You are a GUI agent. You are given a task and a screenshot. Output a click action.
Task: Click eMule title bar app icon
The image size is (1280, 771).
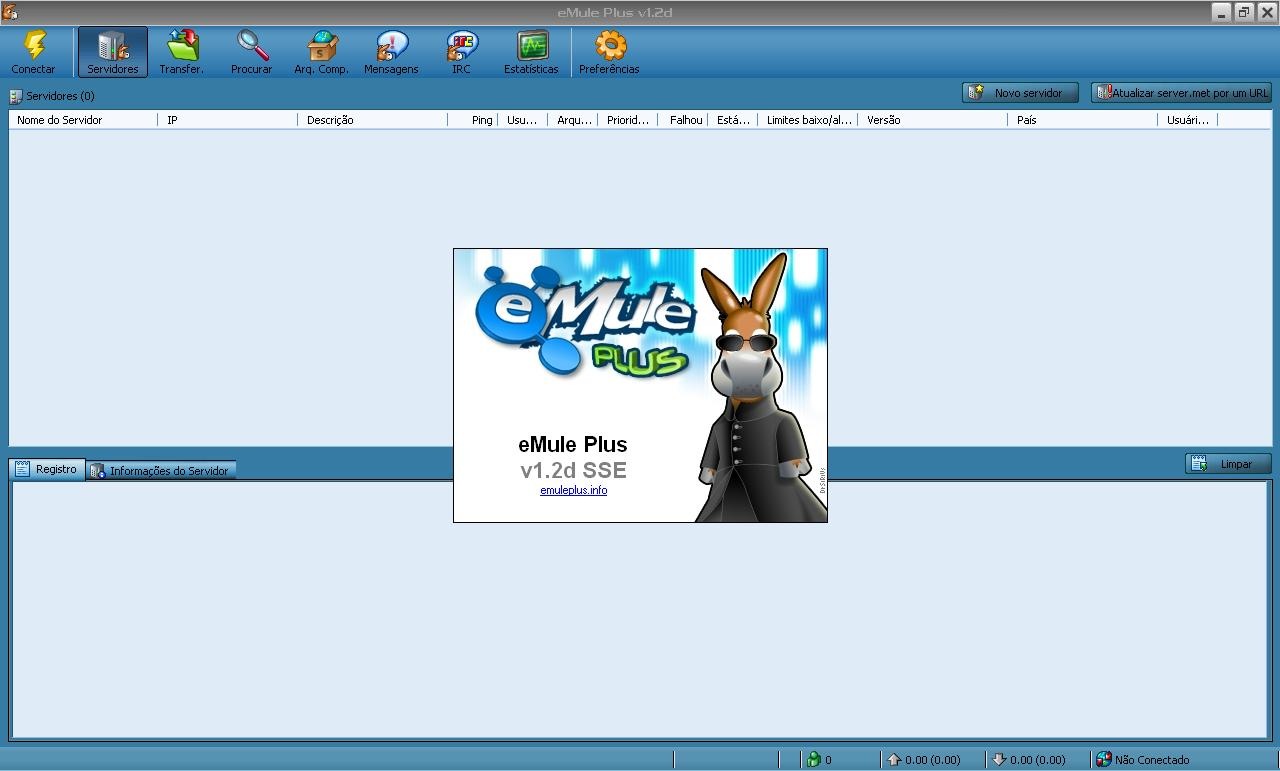pyautogui.click(x=9, y=12)
